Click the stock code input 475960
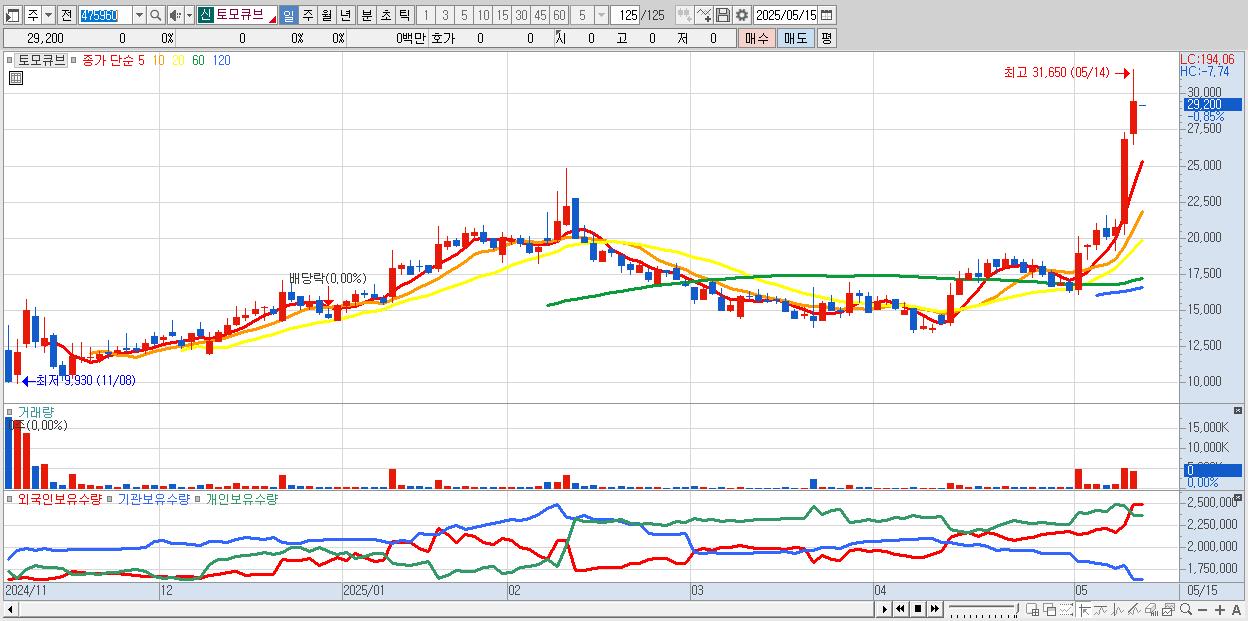The image size is (1248, 621). pyautogui.click(x=106, y=15)
